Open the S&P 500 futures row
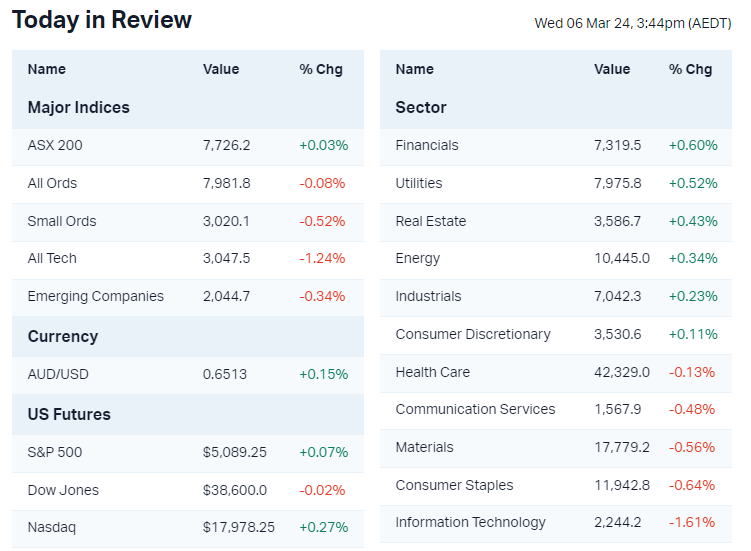Viewport: 751px width, 551px height. pos(55,452)
